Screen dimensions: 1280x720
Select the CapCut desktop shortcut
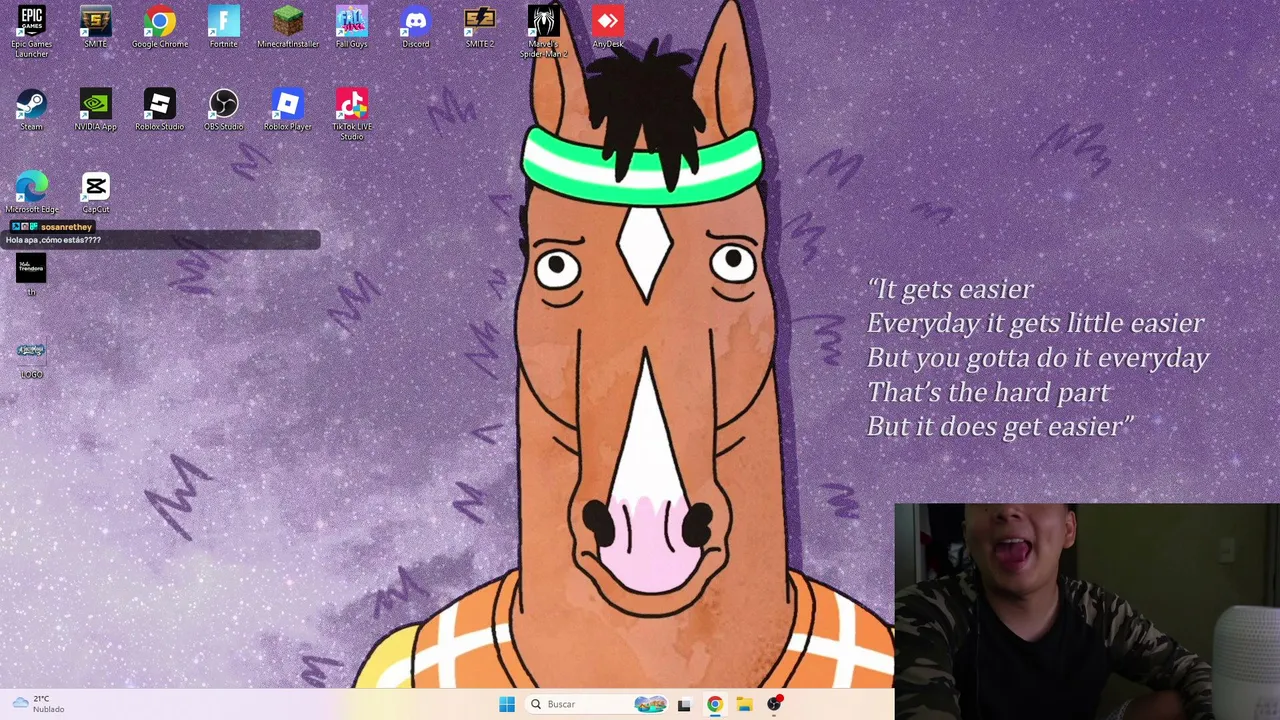pyautogui.click(x=96, y=193)
